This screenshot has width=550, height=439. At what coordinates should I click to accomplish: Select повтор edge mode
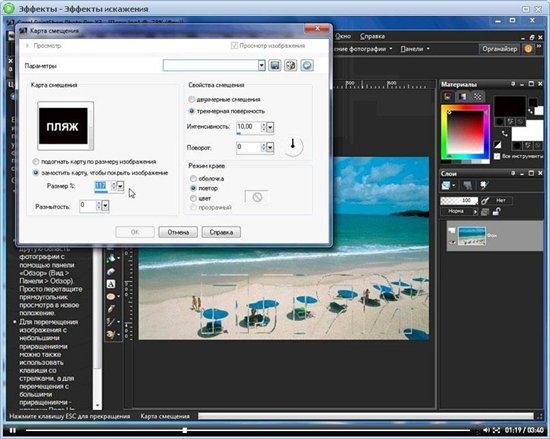pyautogui.click(x=193, y=188)
